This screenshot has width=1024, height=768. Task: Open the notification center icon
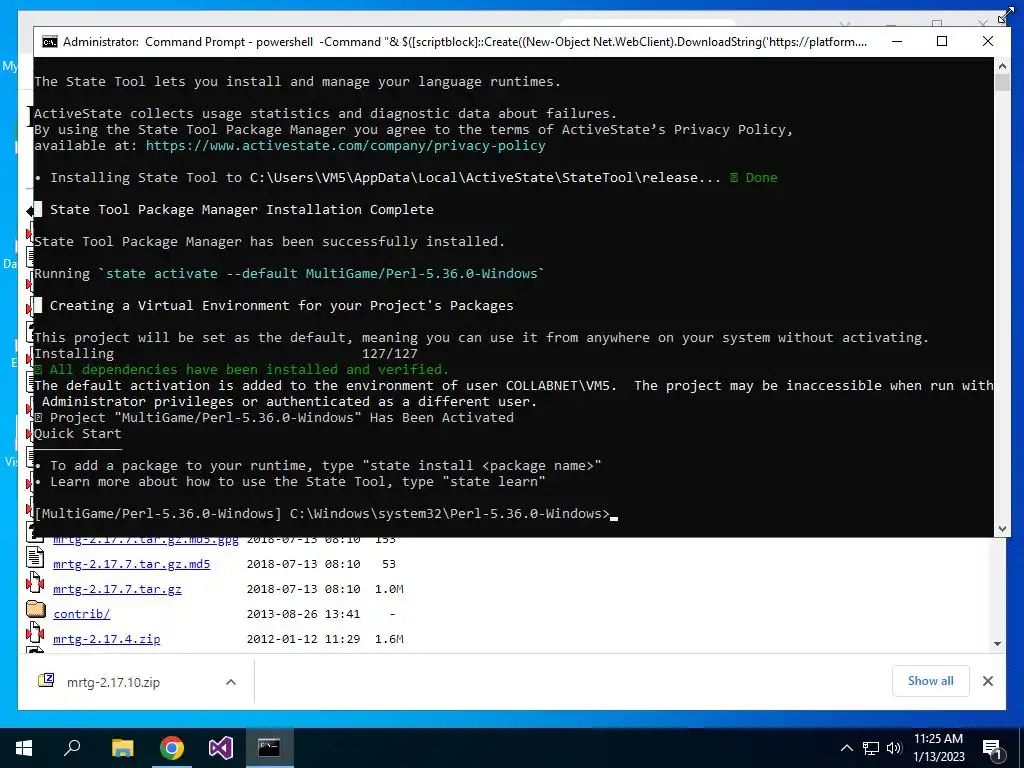tap(993, 749)
